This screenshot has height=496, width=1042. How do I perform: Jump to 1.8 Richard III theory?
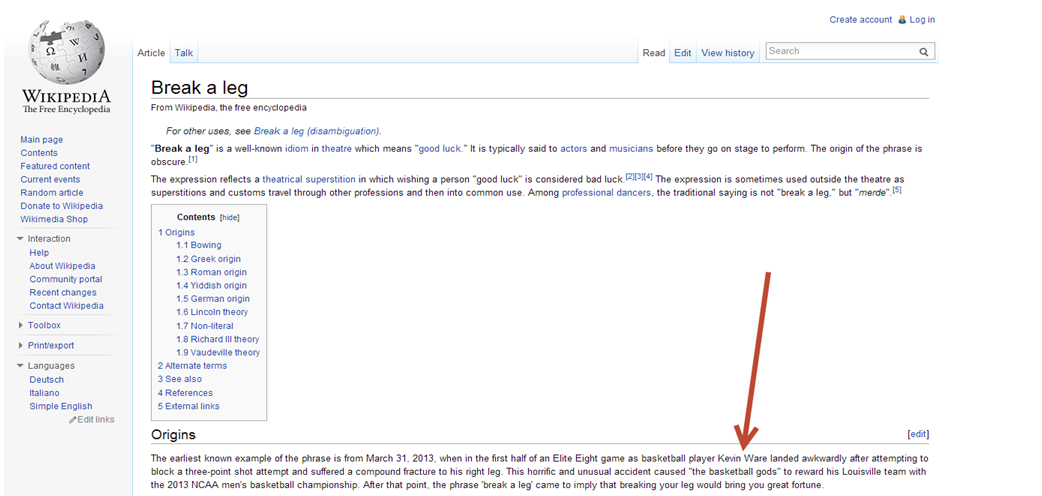coord(218,339)
